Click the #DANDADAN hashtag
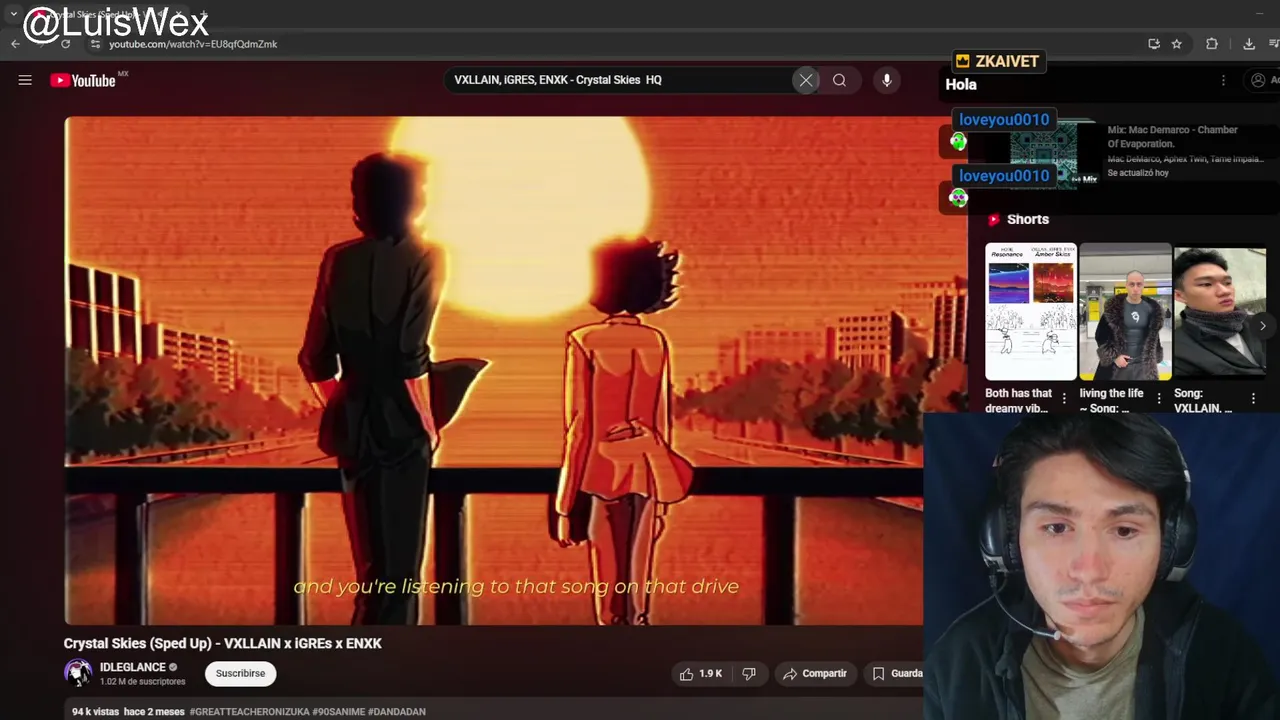This screenshot has height=720, width=1280. tap(397, 712)
